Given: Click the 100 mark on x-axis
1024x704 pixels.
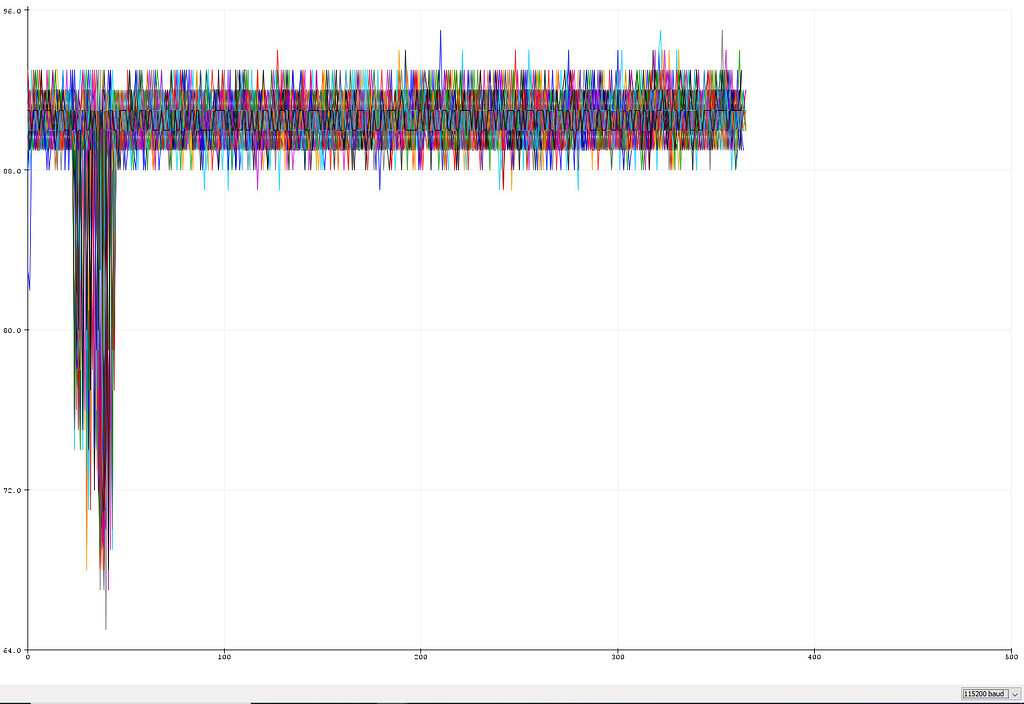Looking at the screenshot, I should (225, 658).
